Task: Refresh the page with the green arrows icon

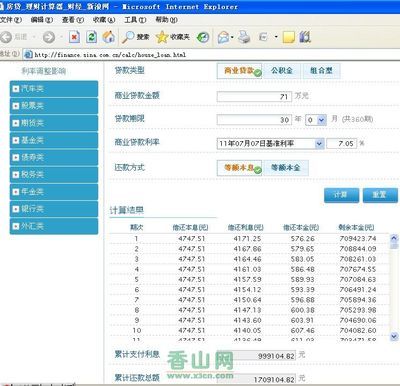Action: 91,37
